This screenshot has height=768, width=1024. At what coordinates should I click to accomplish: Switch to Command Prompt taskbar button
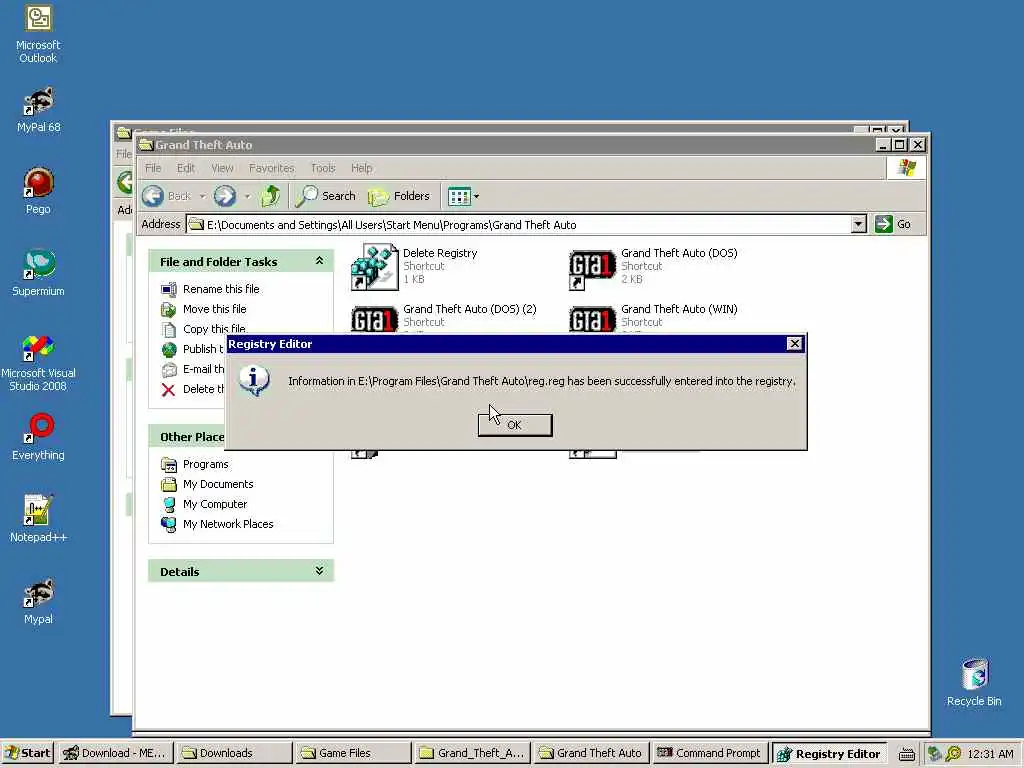(709, 753)
